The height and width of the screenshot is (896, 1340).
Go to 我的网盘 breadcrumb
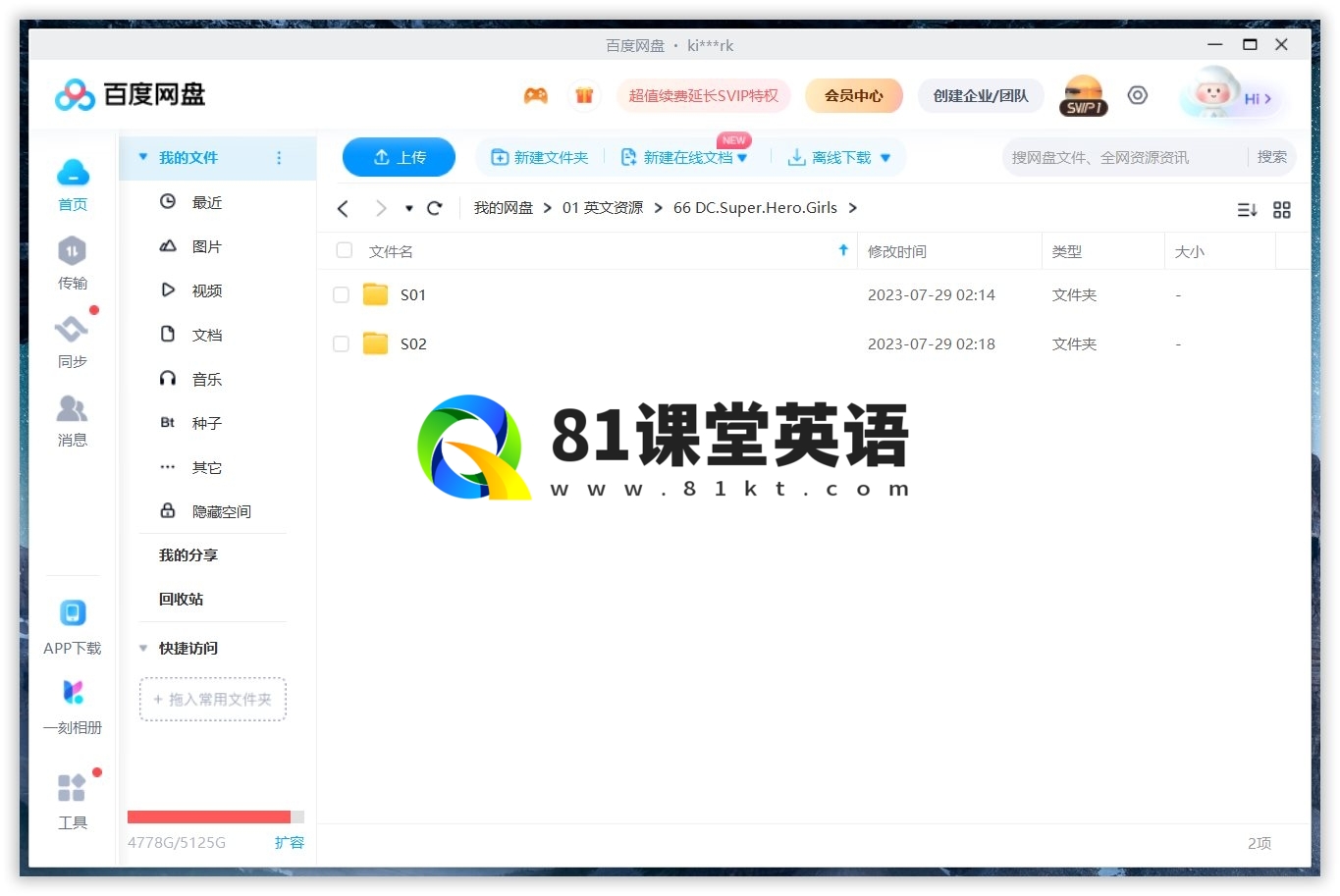tap(504, 208)
